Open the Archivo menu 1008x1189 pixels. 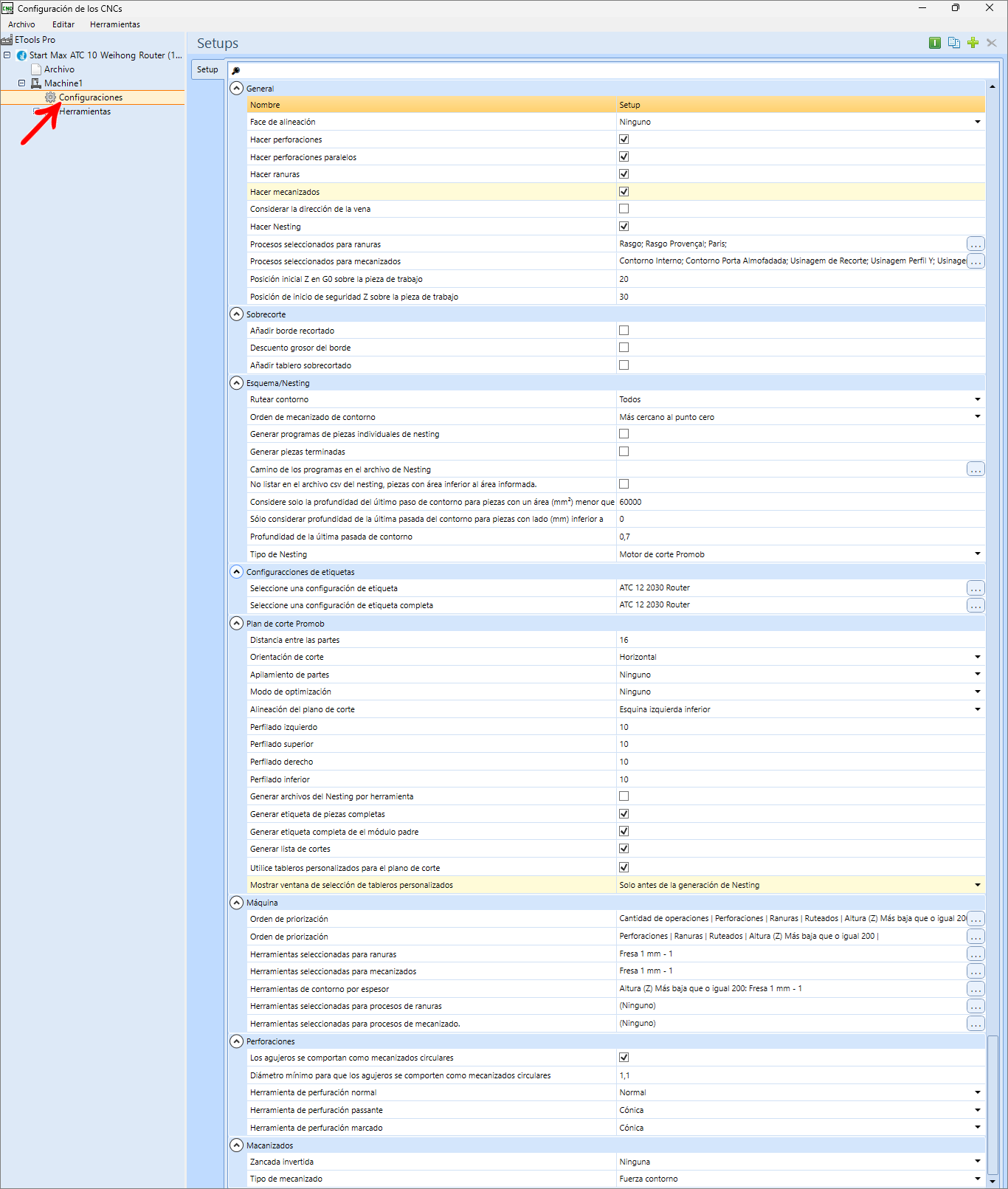pos(21,24)
